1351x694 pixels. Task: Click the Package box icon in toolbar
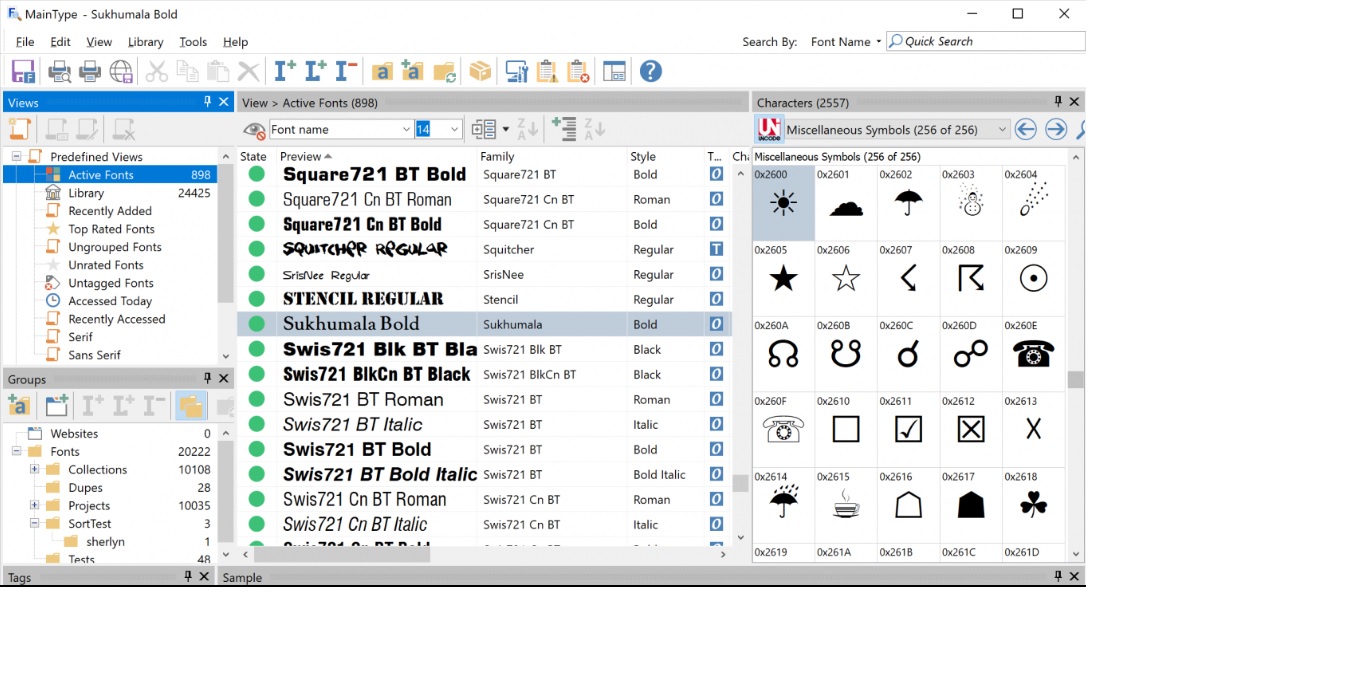pos(481,71)
